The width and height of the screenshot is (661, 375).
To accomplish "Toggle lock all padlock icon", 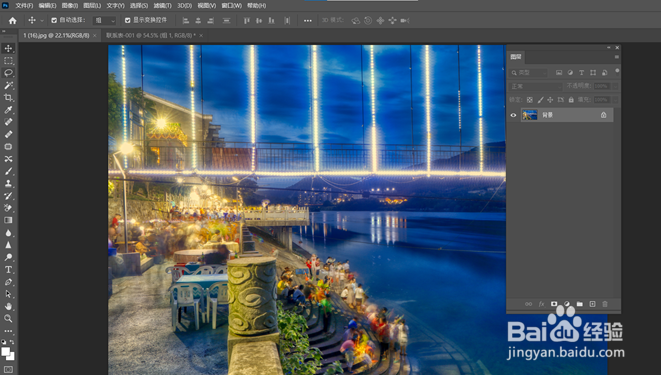I will 571,100.
